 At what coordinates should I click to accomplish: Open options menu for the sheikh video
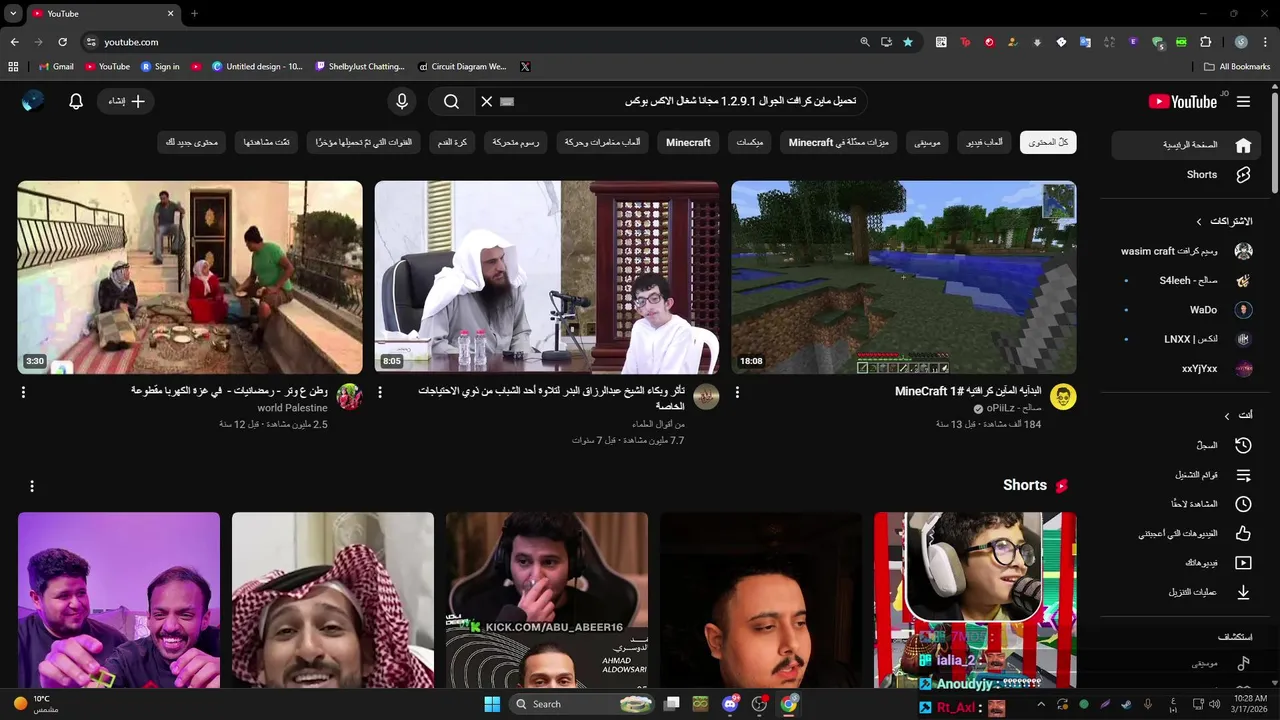tap(380, 393)
